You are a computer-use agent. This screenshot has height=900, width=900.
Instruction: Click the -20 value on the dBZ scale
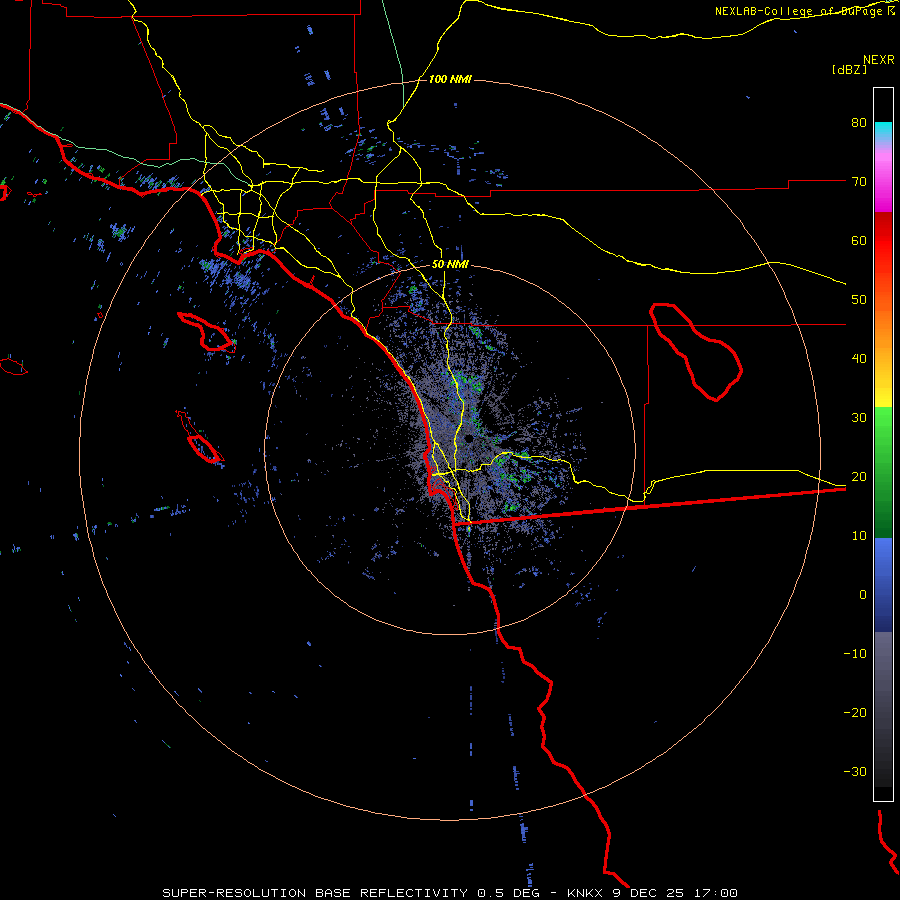click(855, 713)
